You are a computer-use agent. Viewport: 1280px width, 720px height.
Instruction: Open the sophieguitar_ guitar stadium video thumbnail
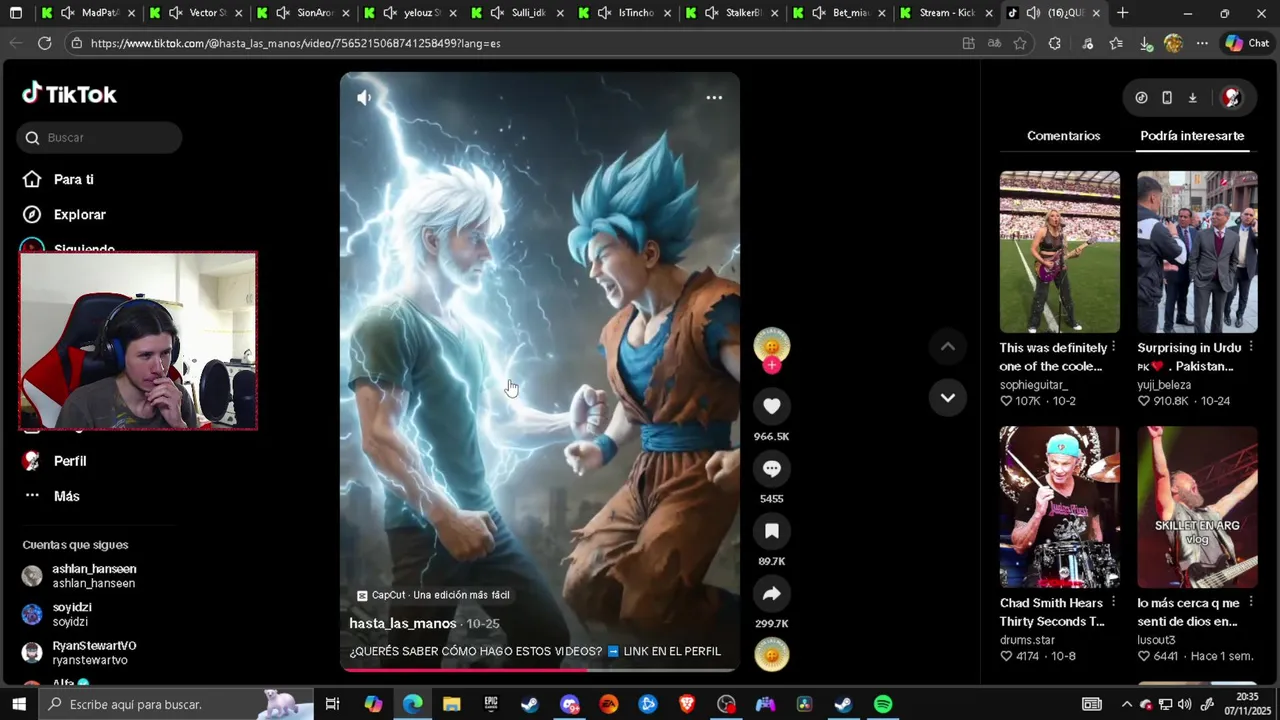pos(1060,252)
